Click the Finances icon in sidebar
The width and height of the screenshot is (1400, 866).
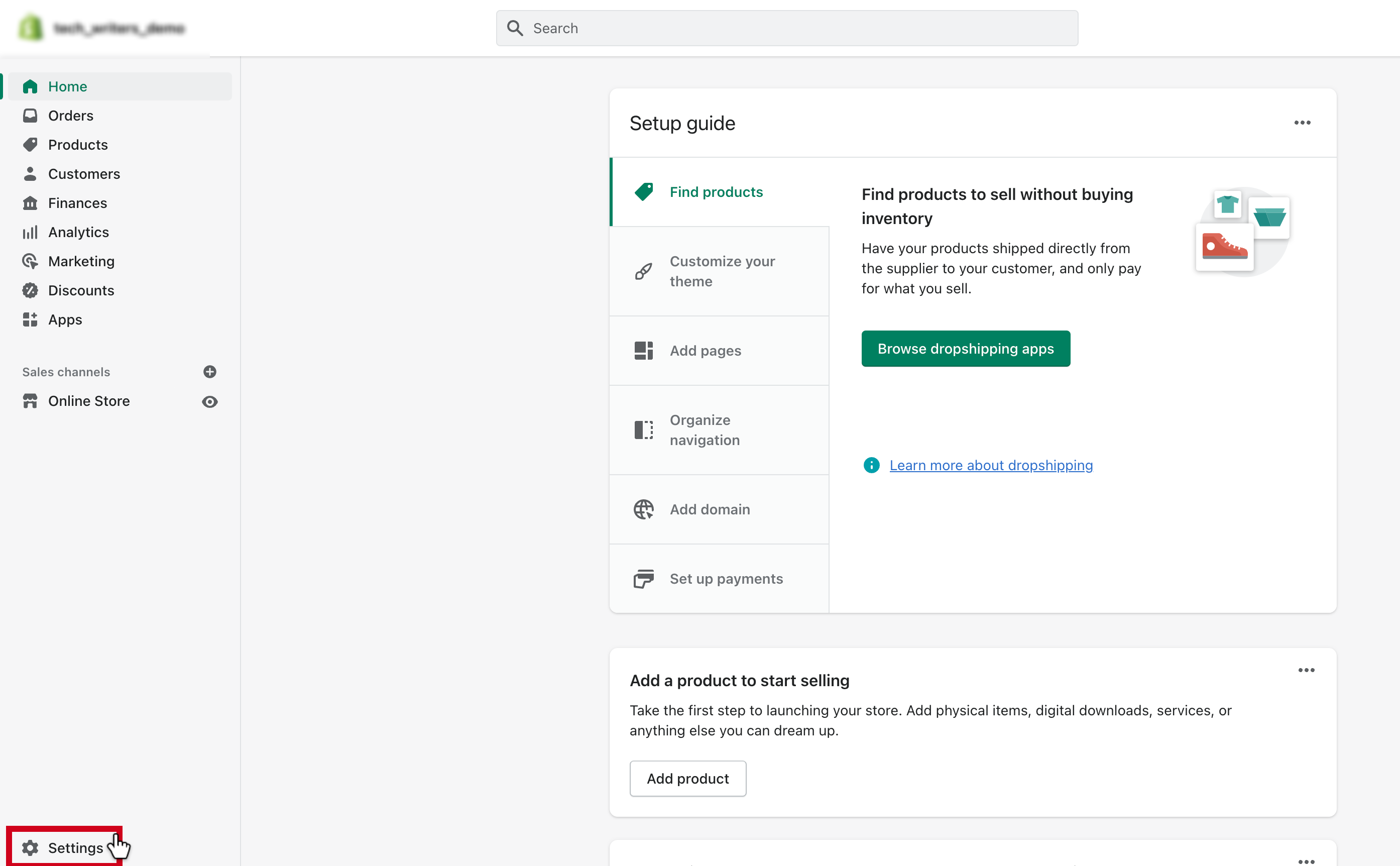[30, 203]
